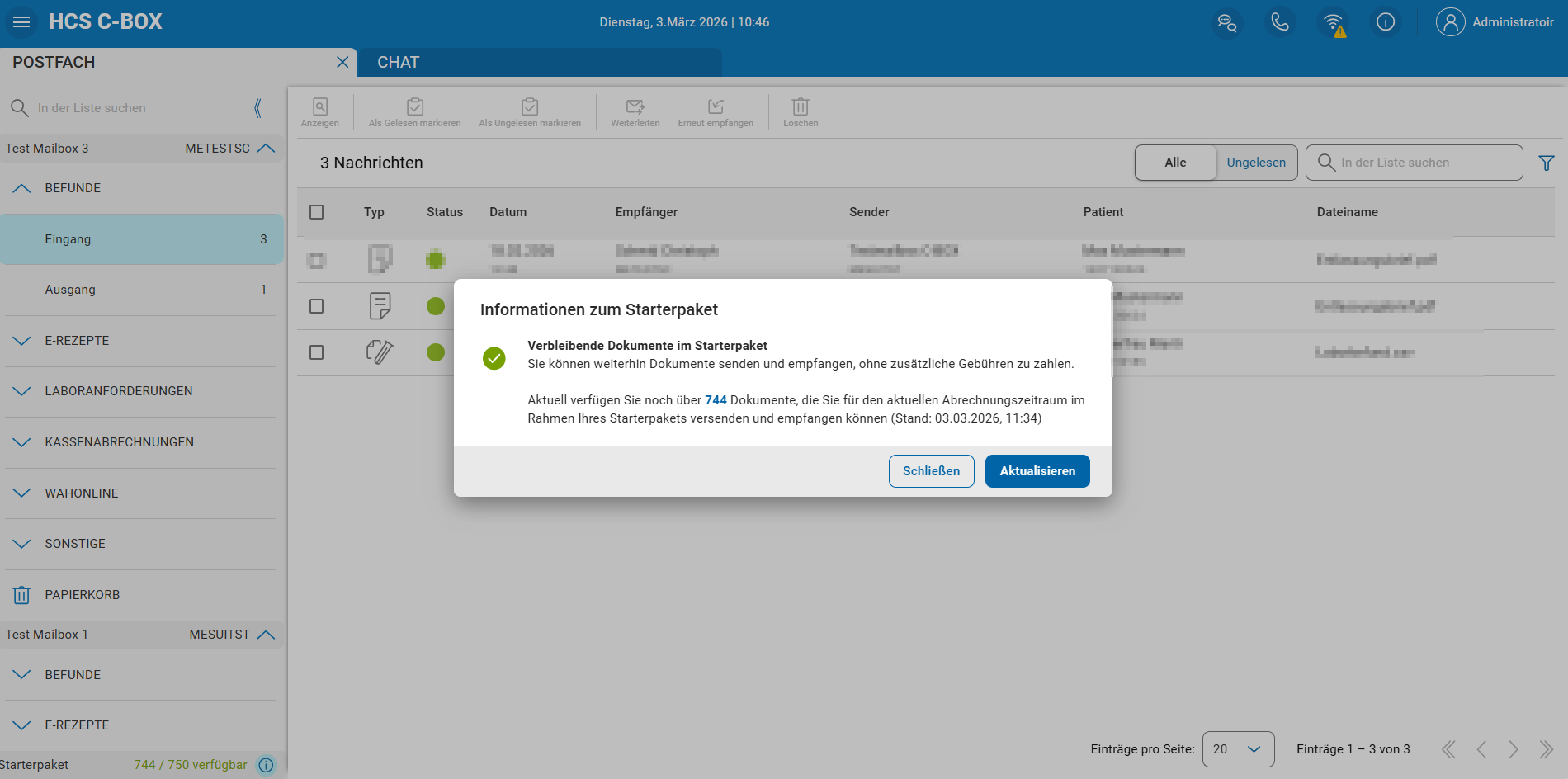1568x779 pixels.
Task: Click the 744 / 750 verfügbar text
Action: pyautogui.click(x=191, y=765)
